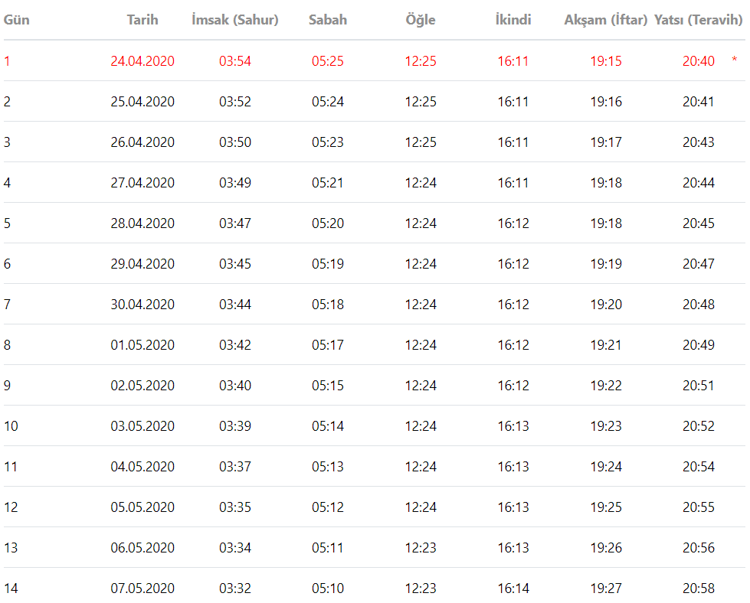
Task: Click the Tarih column header
Action: (142, 20)
